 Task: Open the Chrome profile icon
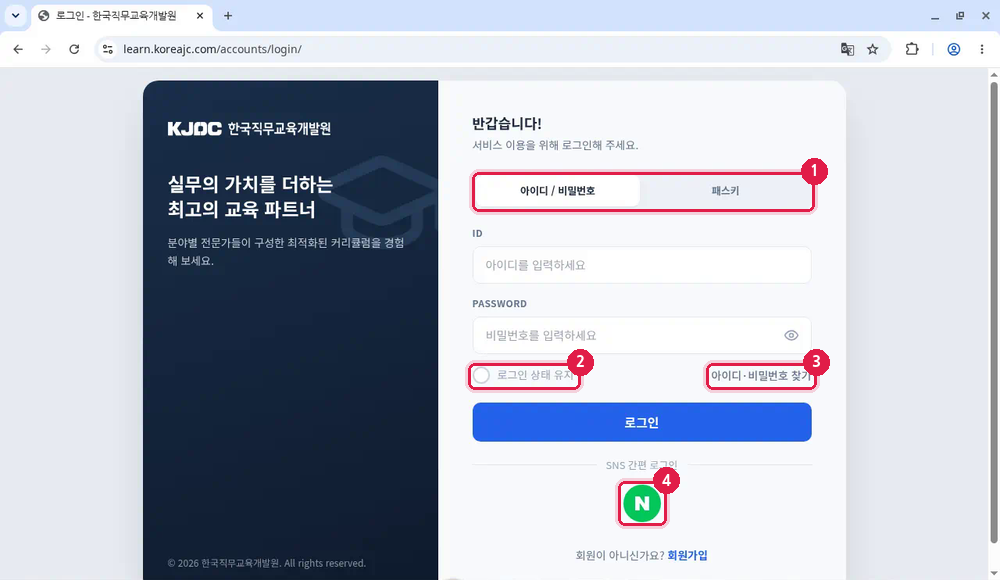(953, 49)
